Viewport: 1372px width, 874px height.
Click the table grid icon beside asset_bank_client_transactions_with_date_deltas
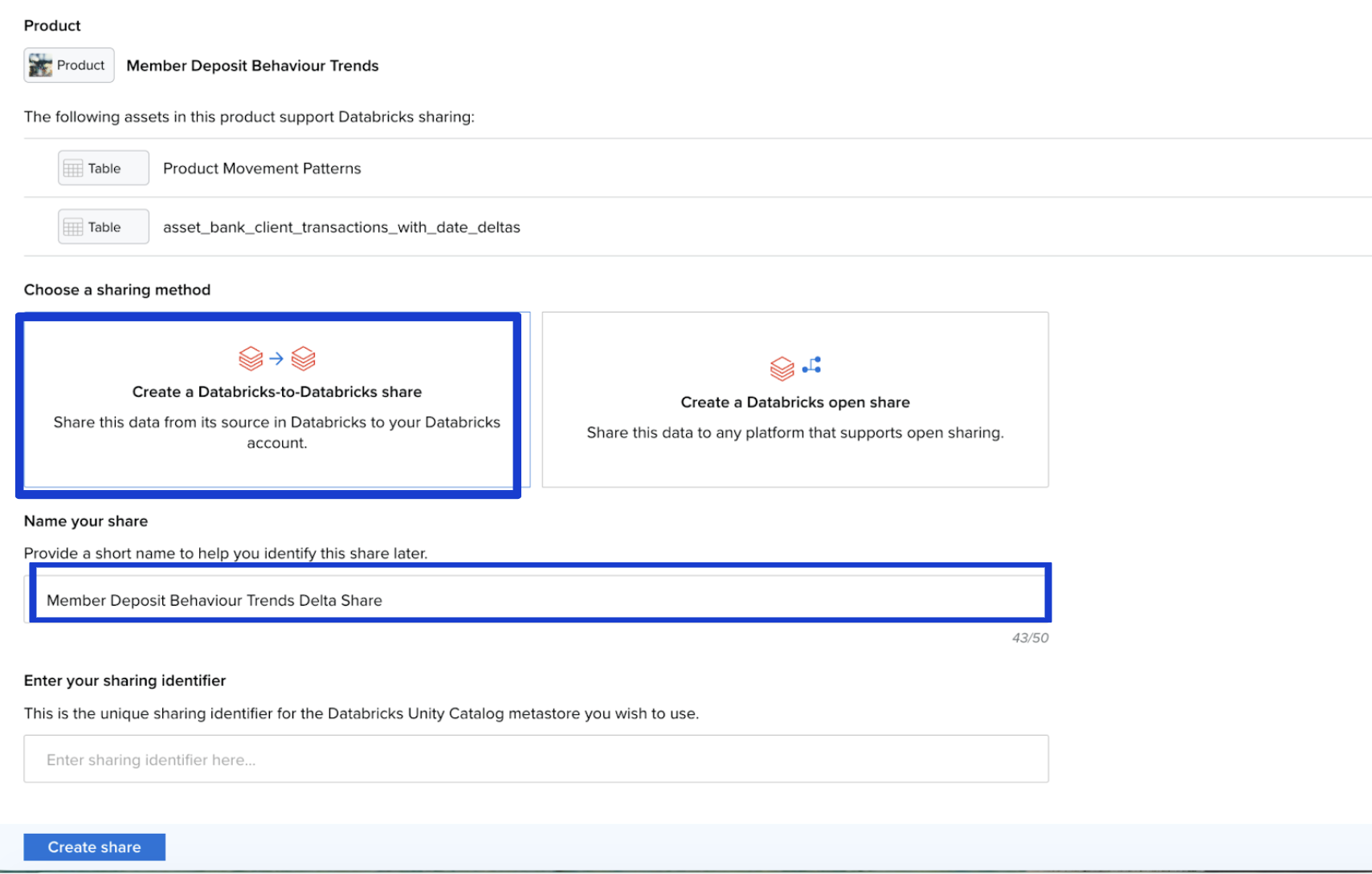[73, 227]
